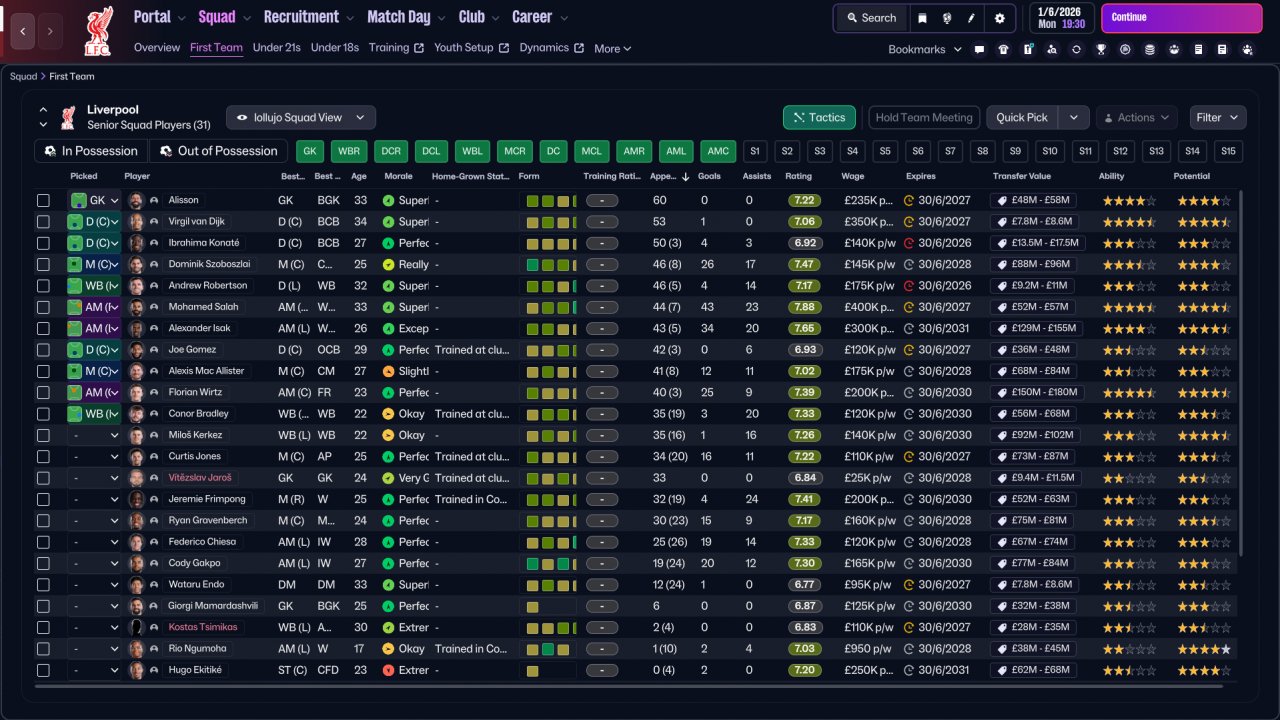Image resolution: width=1280 pixels, height=720 pixels.
Task: Open the Filter dropdown
Action: (x=1218, y=118)
